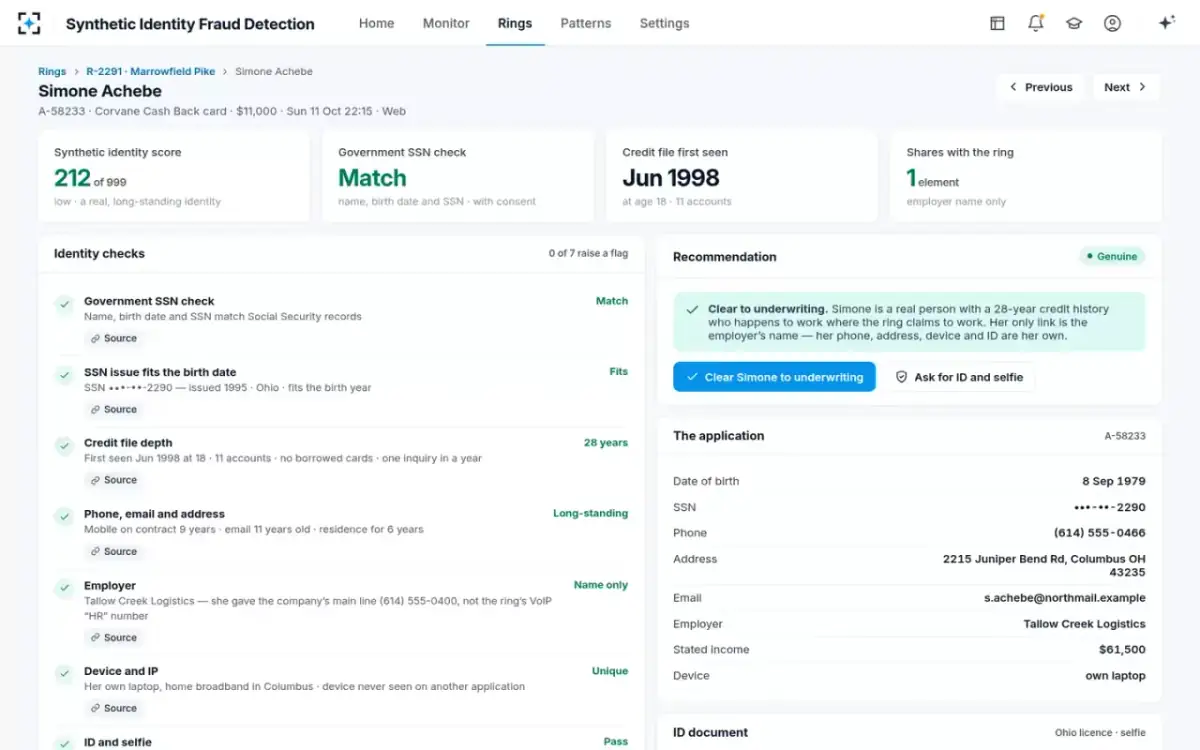The image size is (1200, 750).
Task: Click the Shares with the ring card
Action: (x=1026, y=176)
